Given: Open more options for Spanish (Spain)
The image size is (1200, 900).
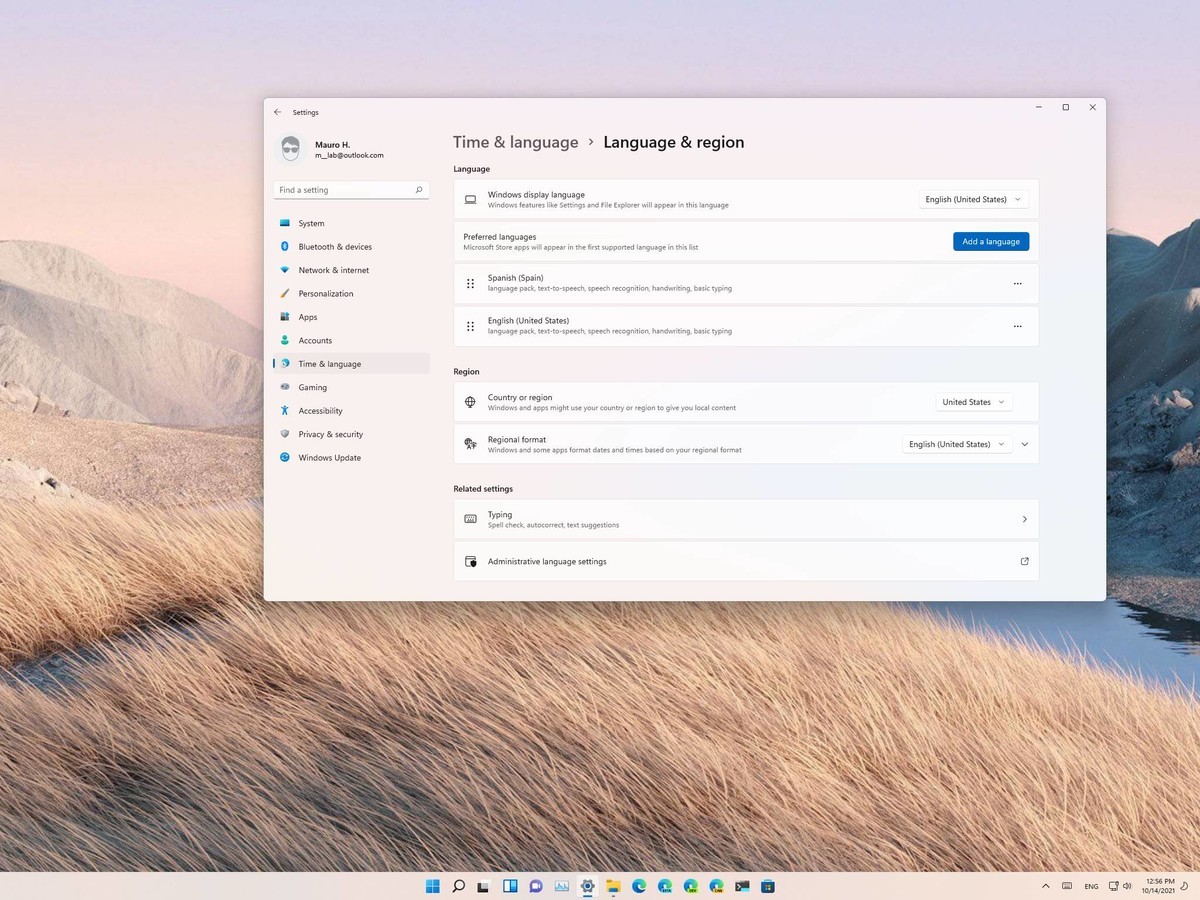Looking at the screenshot, I should click(1017, 284).
